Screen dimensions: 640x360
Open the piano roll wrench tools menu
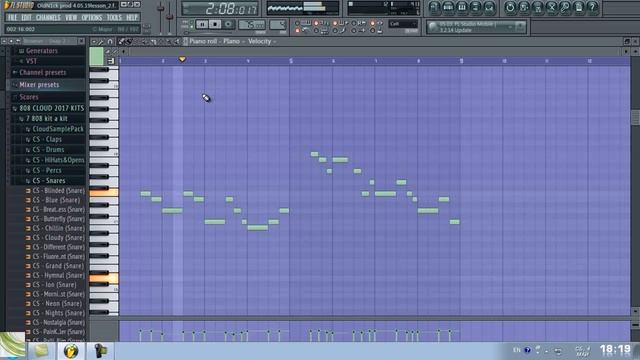tap(101, 41)
